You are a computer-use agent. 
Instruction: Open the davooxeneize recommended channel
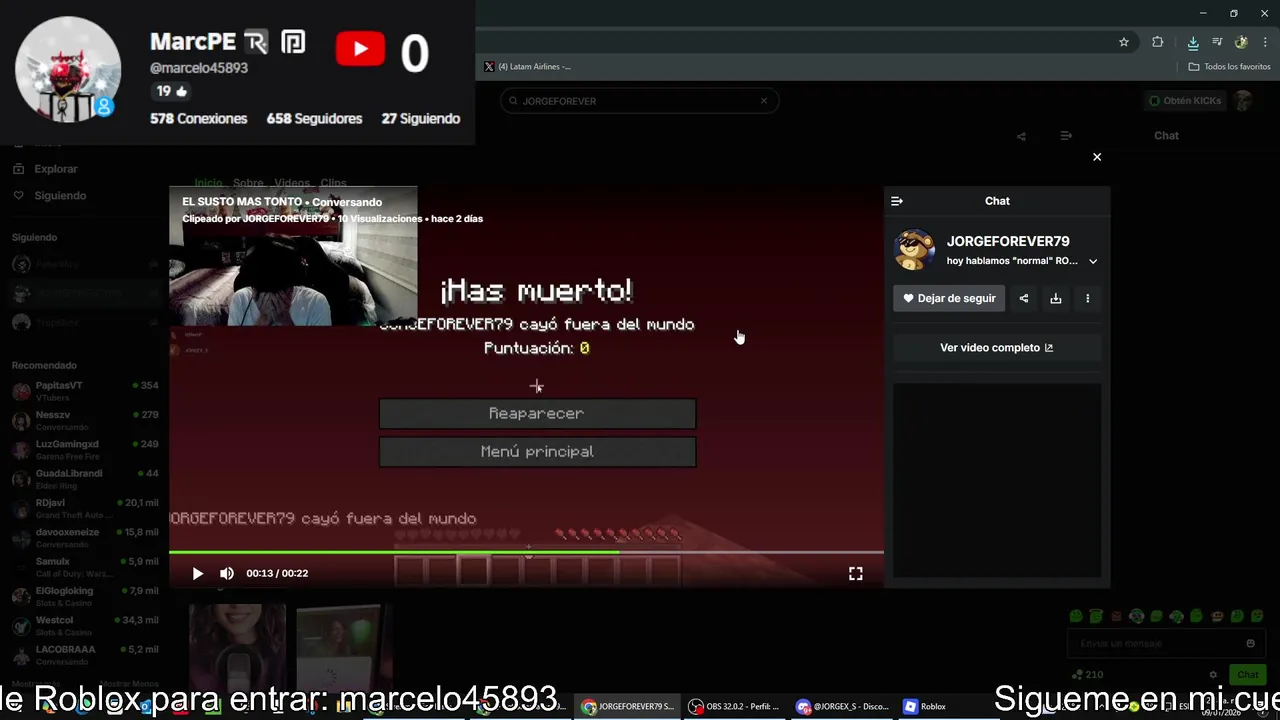tap(84, 538)
